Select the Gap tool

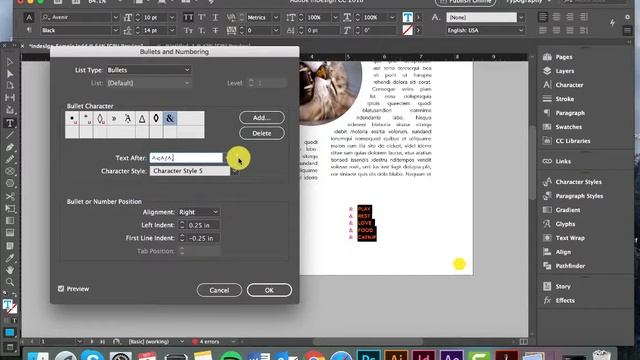[x=10, y=98]
